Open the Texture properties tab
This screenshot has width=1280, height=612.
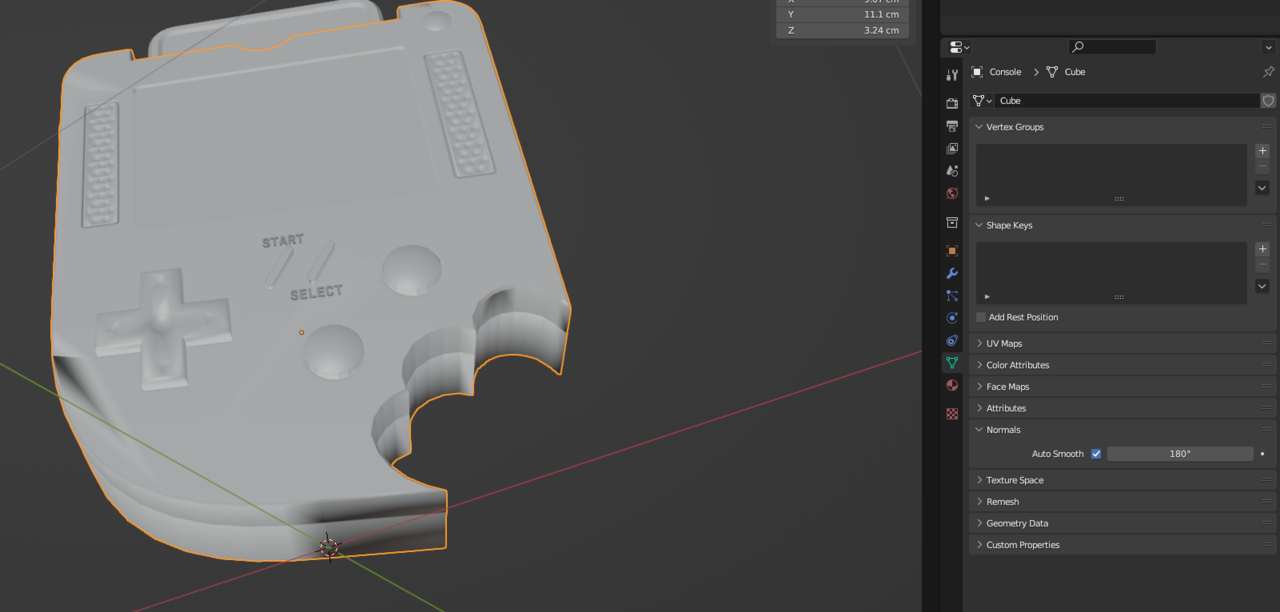click(952, 414)
